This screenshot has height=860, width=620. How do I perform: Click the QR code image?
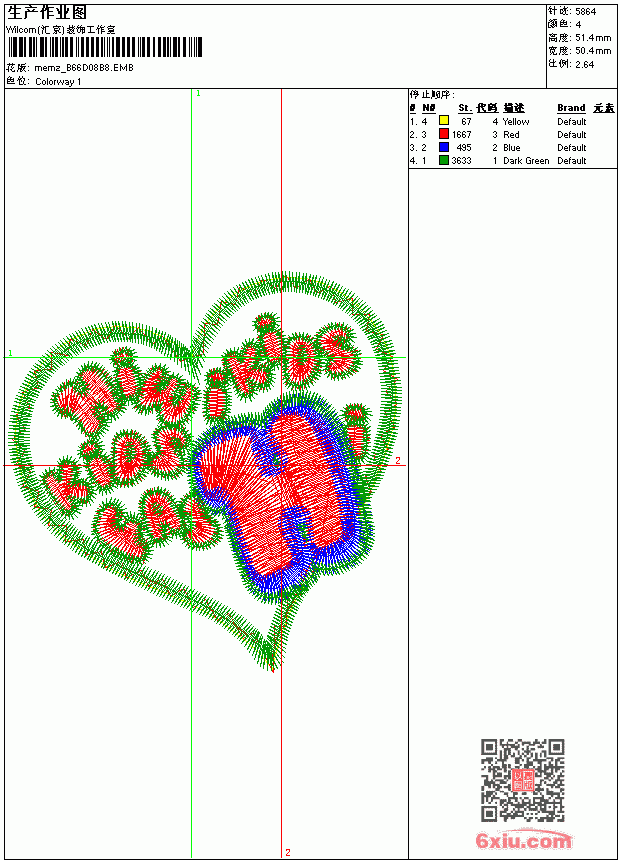pyautogui.click(x=523, y=780)
